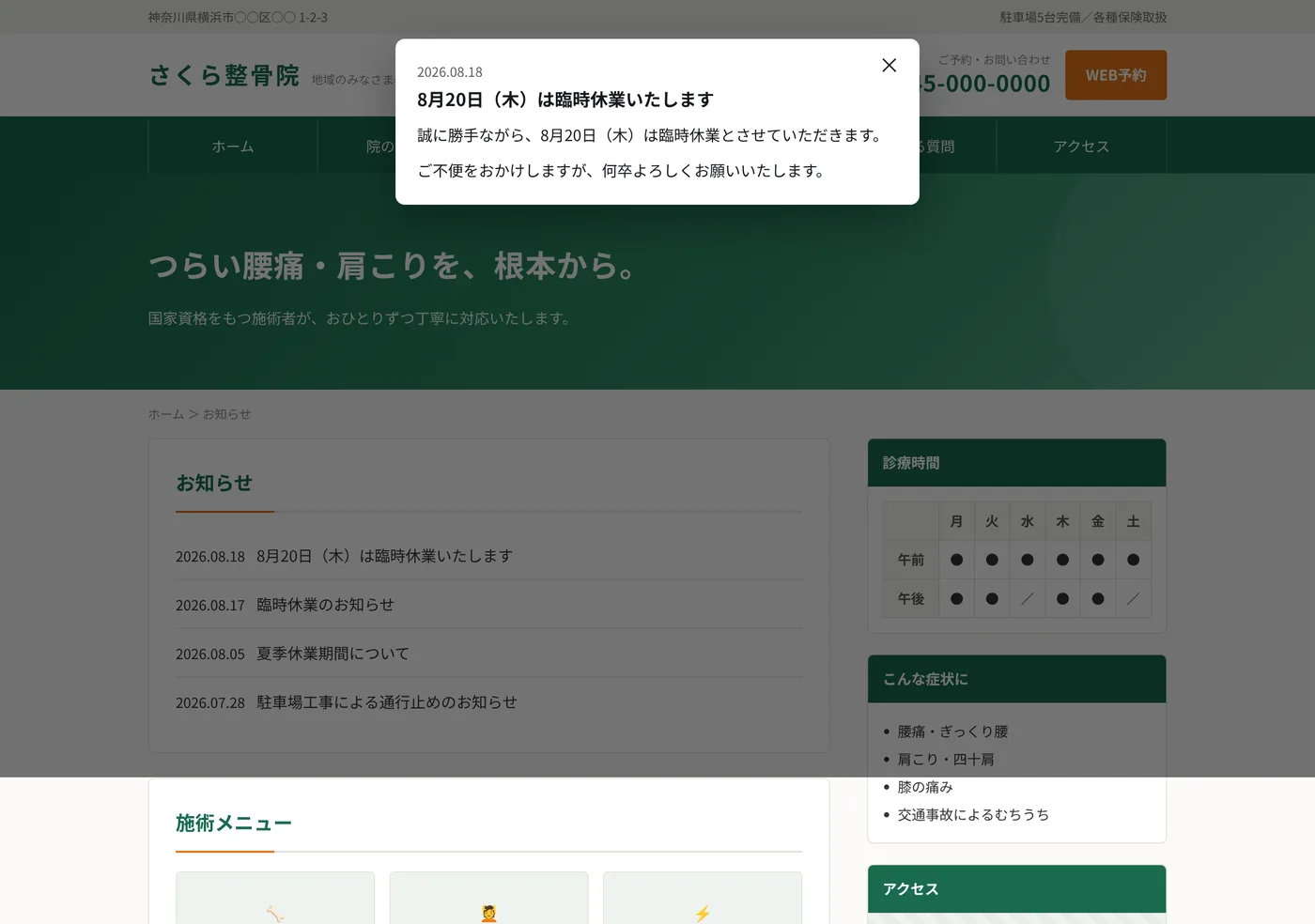Click 腰痛・ぎっくり腰 symptom item
This screenshot has height=924, width=1315.
click(952, 731)
